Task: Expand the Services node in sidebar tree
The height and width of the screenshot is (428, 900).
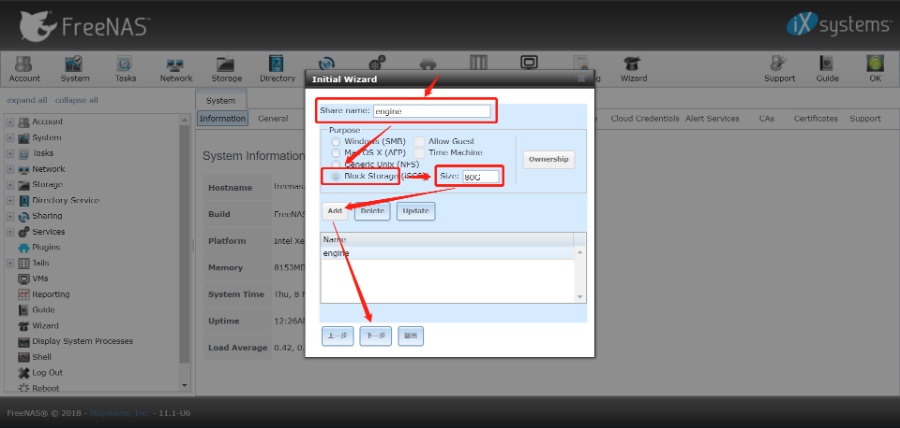Action: click(10, 232)
